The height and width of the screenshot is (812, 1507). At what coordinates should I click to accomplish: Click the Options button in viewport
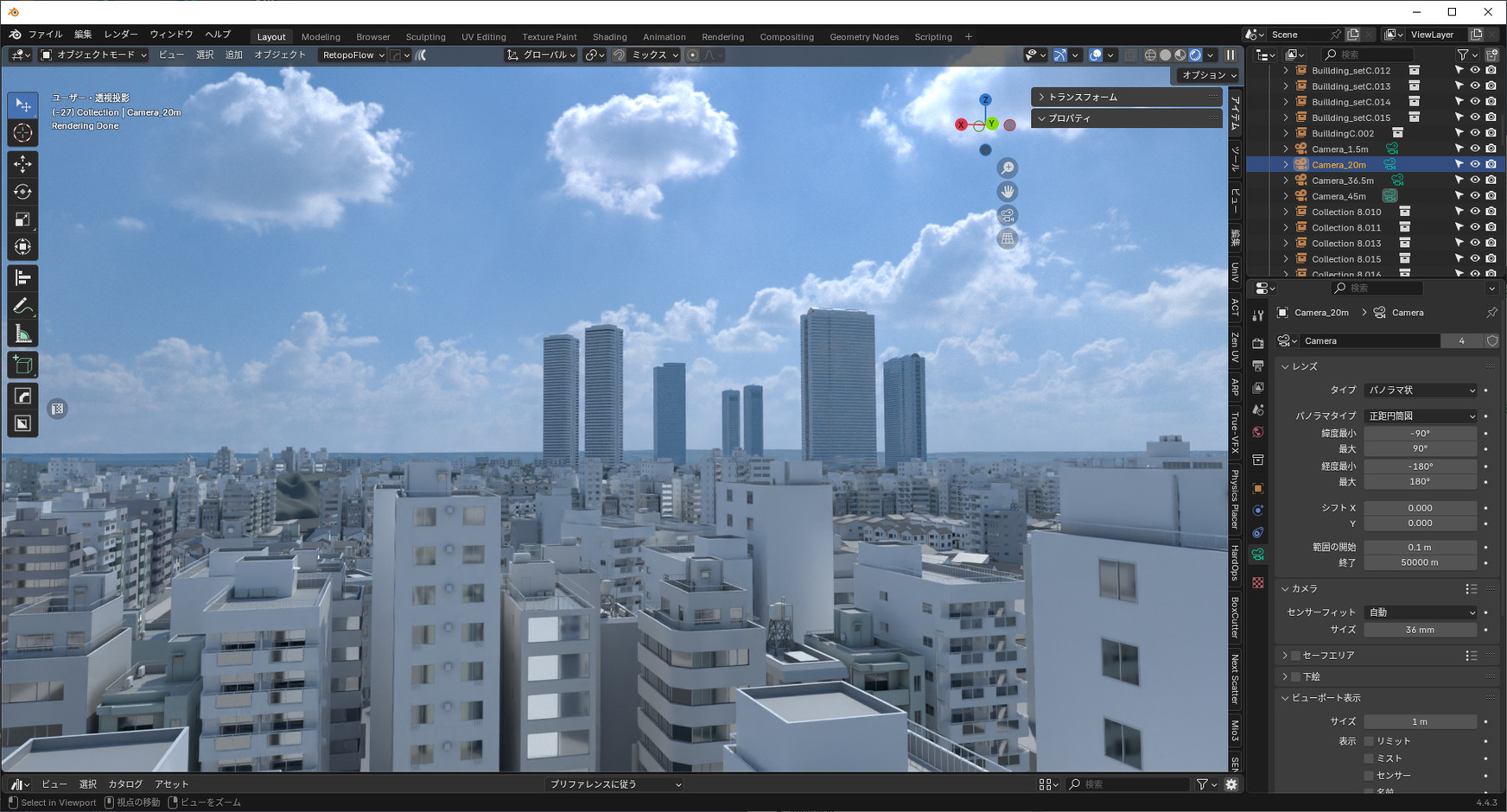pos(1209,75)
